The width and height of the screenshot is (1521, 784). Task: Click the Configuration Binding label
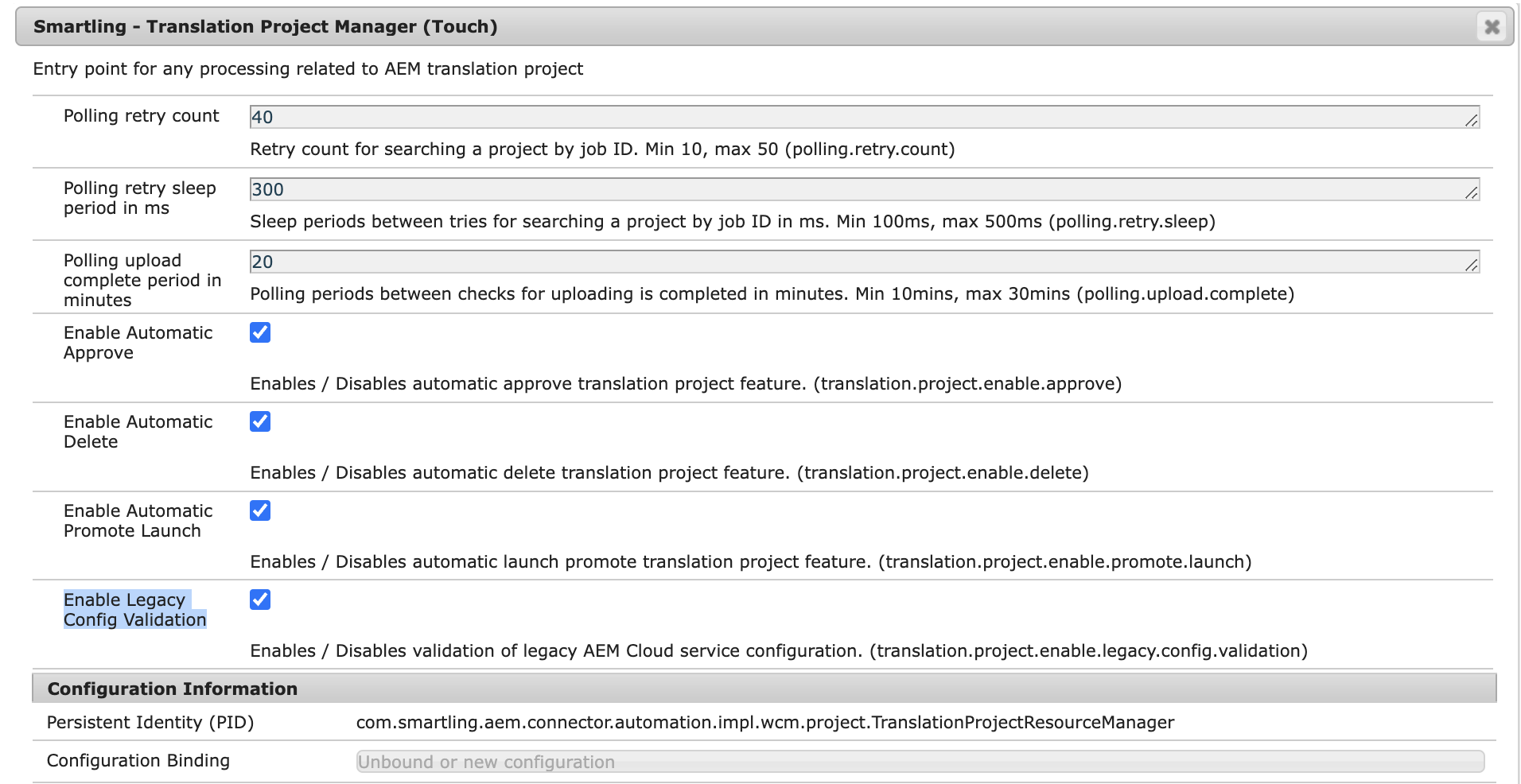click(x=138, y=761)
